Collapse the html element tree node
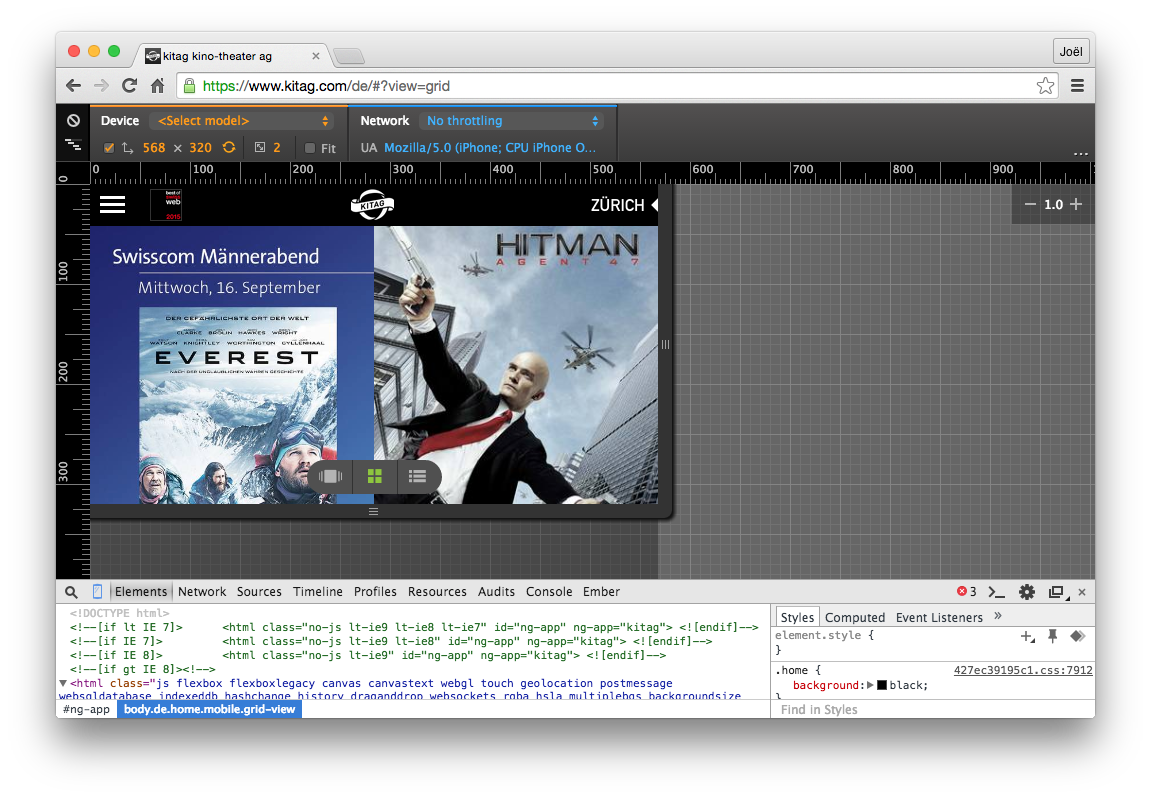 (63, 683)
